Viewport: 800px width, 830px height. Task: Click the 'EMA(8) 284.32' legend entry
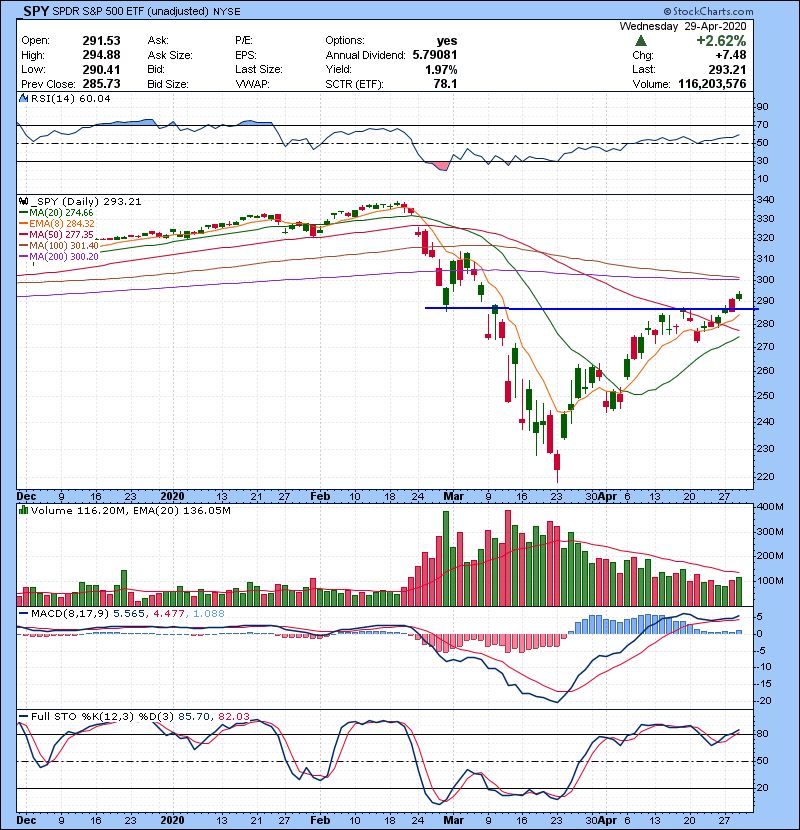[62, 224]
